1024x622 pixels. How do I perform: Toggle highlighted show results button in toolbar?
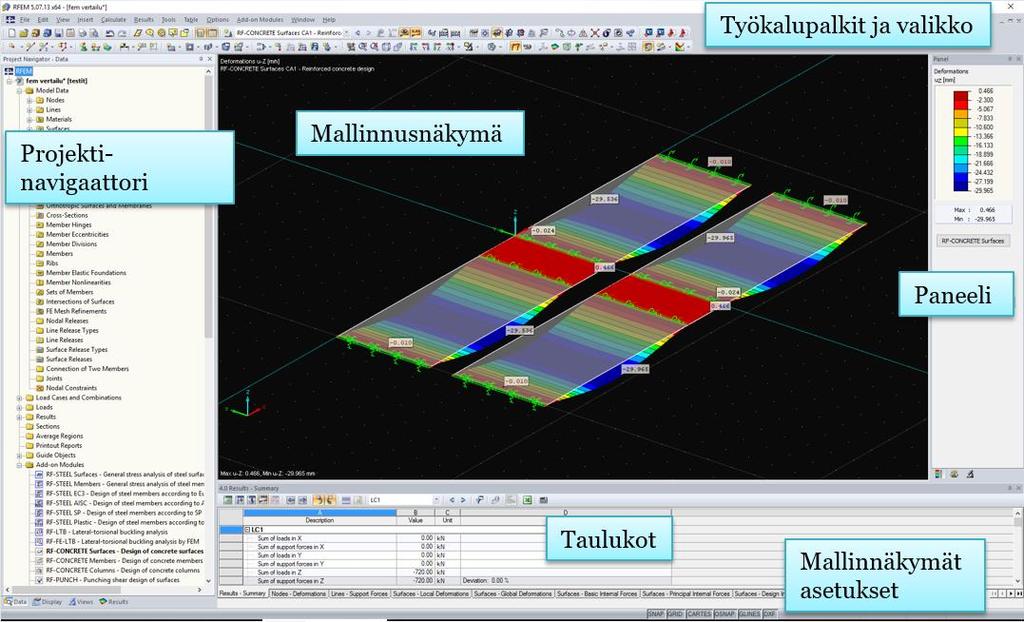click(x=404, y=33)
